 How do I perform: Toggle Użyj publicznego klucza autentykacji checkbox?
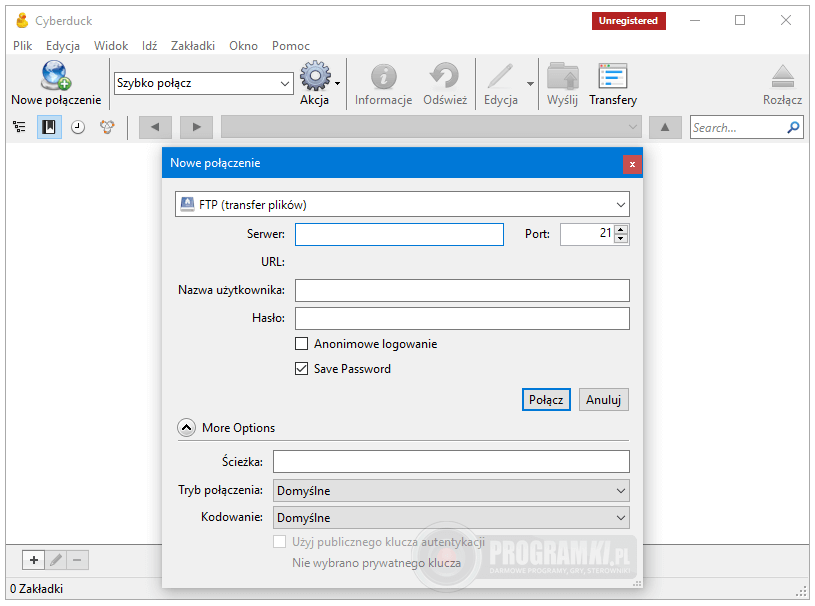point(280,542)
